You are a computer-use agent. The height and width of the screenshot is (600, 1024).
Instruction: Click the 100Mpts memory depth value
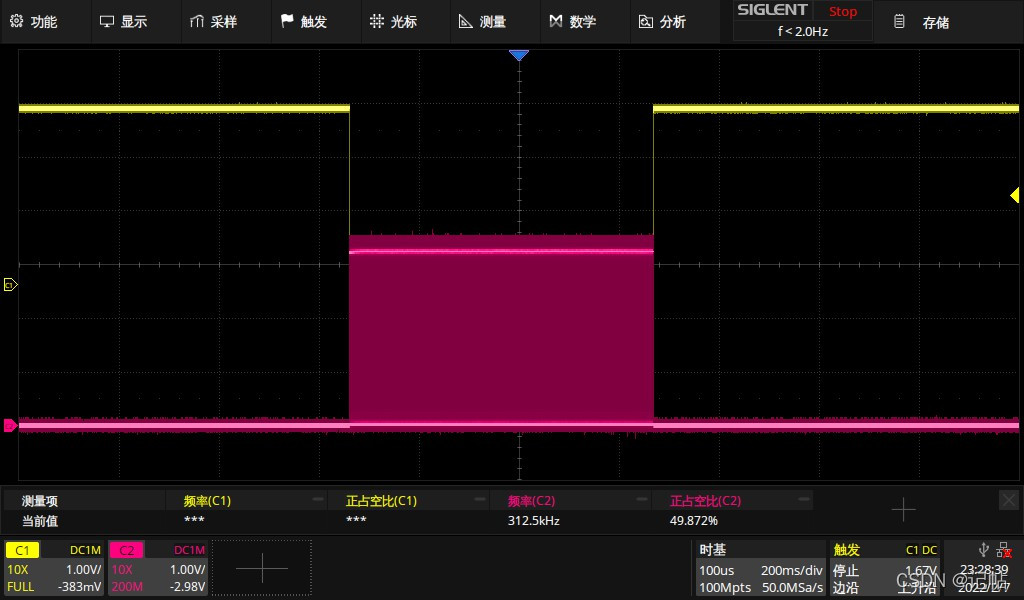coord(725,588)
